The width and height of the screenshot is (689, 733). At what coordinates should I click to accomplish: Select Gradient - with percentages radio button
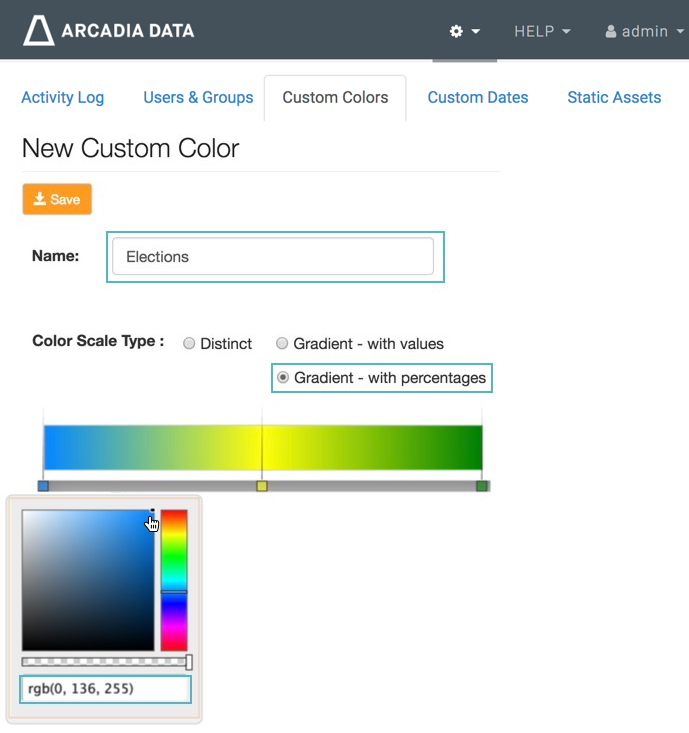(x=283, y=378)
